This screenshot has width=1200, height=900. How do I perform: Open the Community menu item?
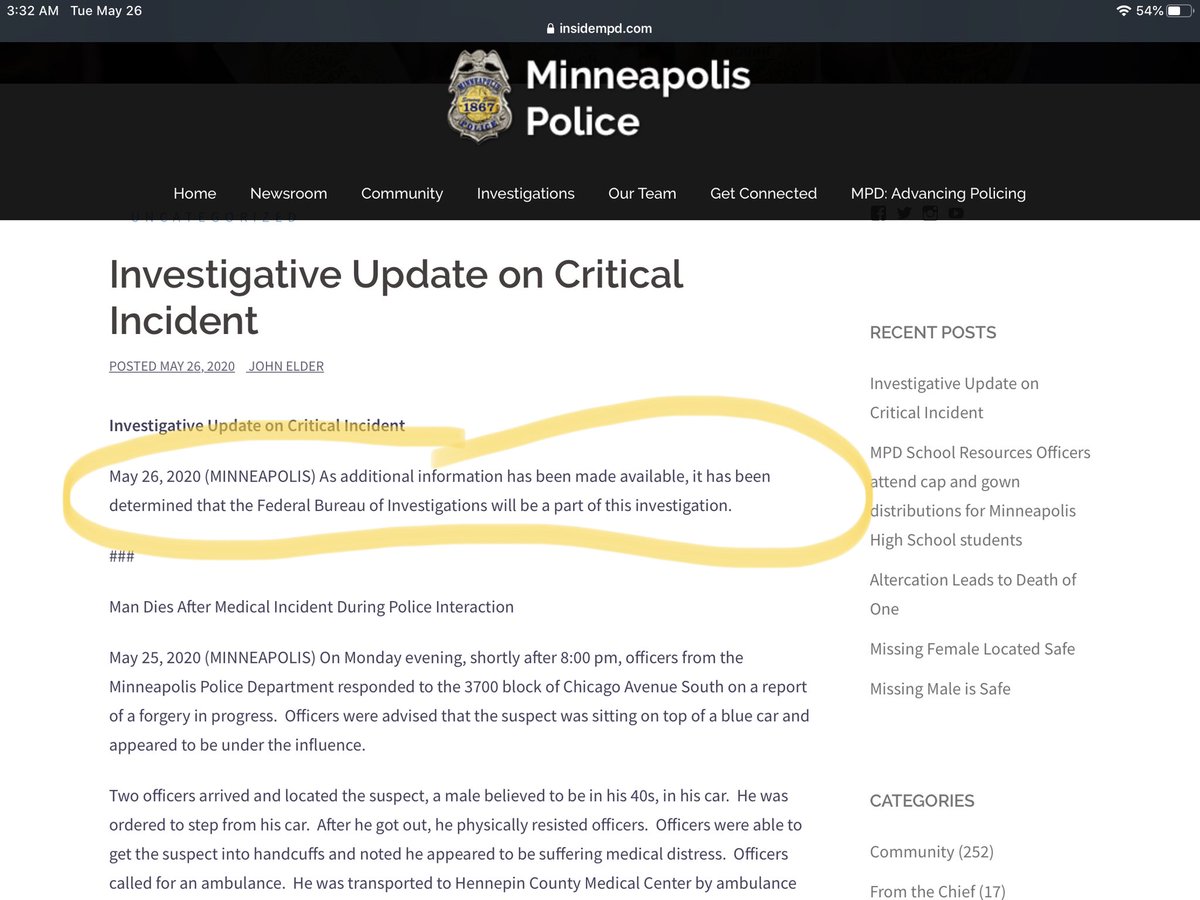click(x=402, y=193)
